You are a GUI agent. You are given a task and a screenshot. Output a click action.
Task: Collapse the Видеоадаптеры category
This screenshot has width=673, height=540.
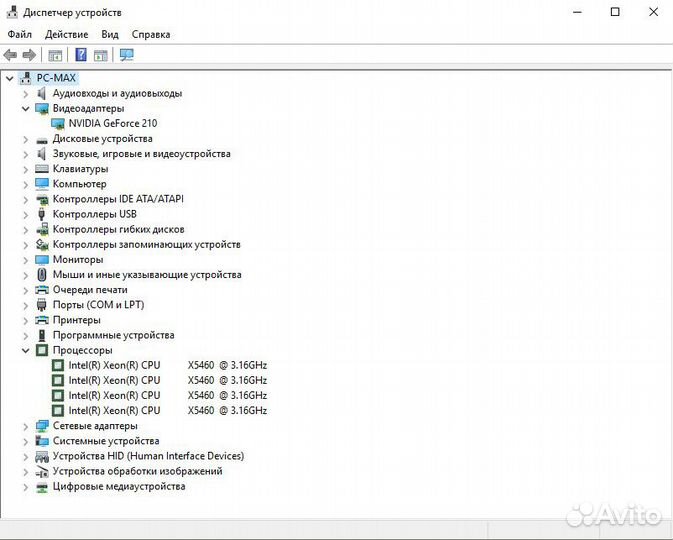(x=25, y=109)
